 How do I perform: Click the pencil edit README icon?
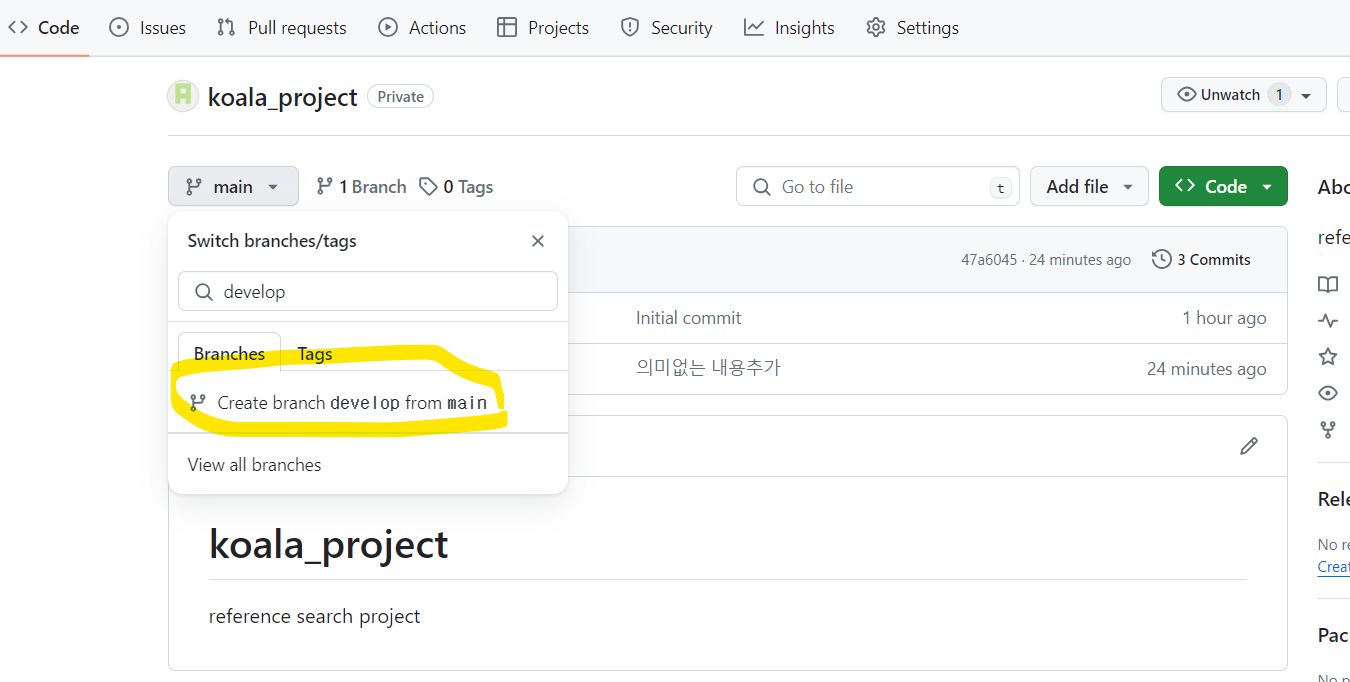1249,446
